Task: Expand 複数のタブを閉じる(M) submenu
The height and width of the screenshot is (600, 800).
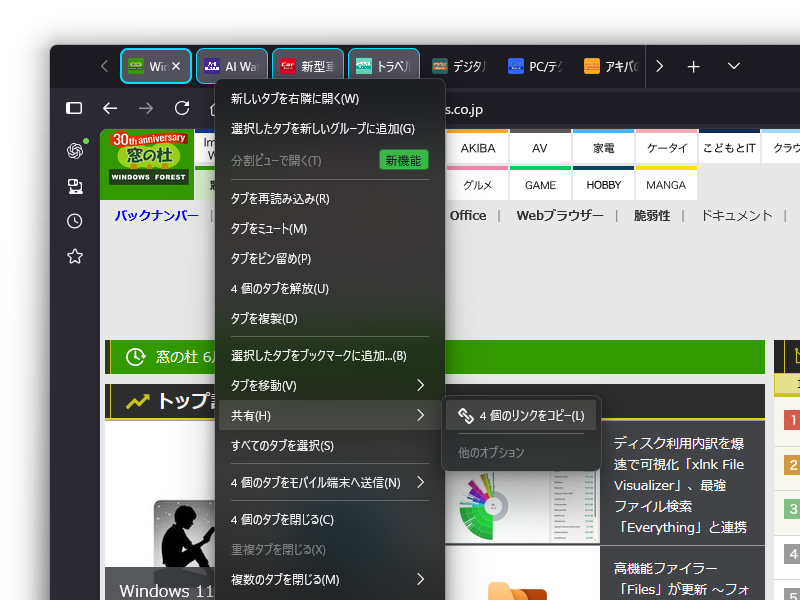Action: [330, 580]
